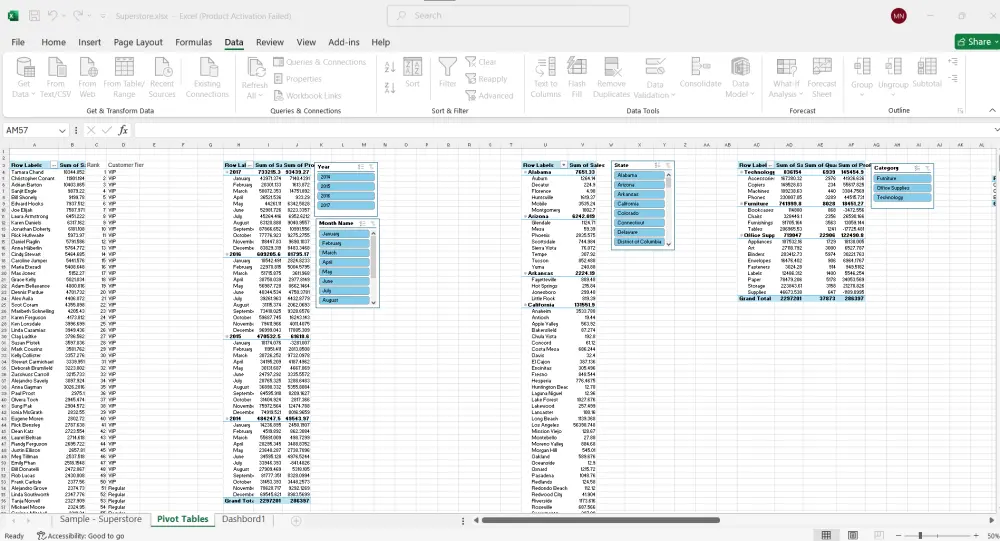
Task: Open the custom Sort dialog
Action: [413, 73]
